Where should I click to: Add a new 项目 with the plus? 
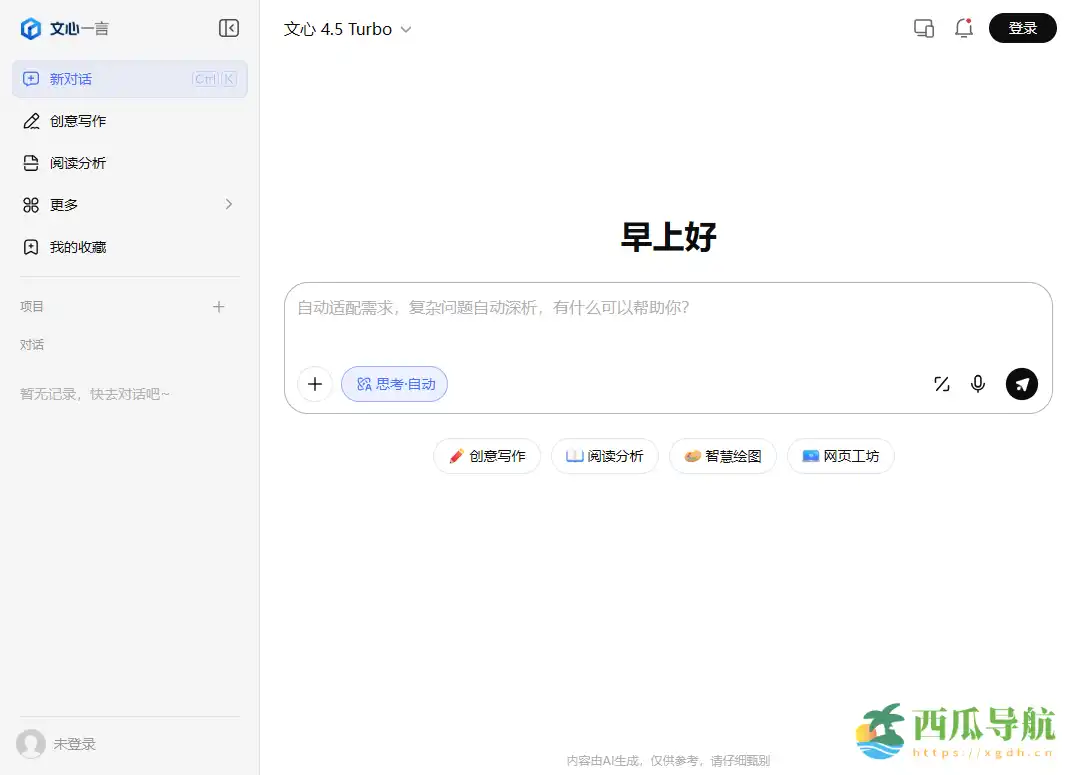[x=218, y=307]
